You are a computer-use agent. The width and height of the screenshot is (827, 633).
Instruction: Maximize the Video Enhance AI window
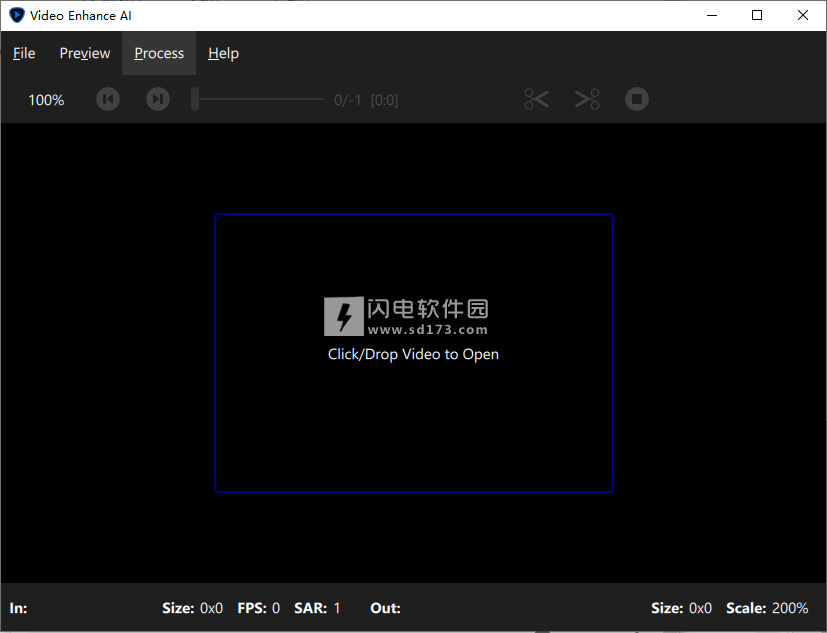pos(757,15)
